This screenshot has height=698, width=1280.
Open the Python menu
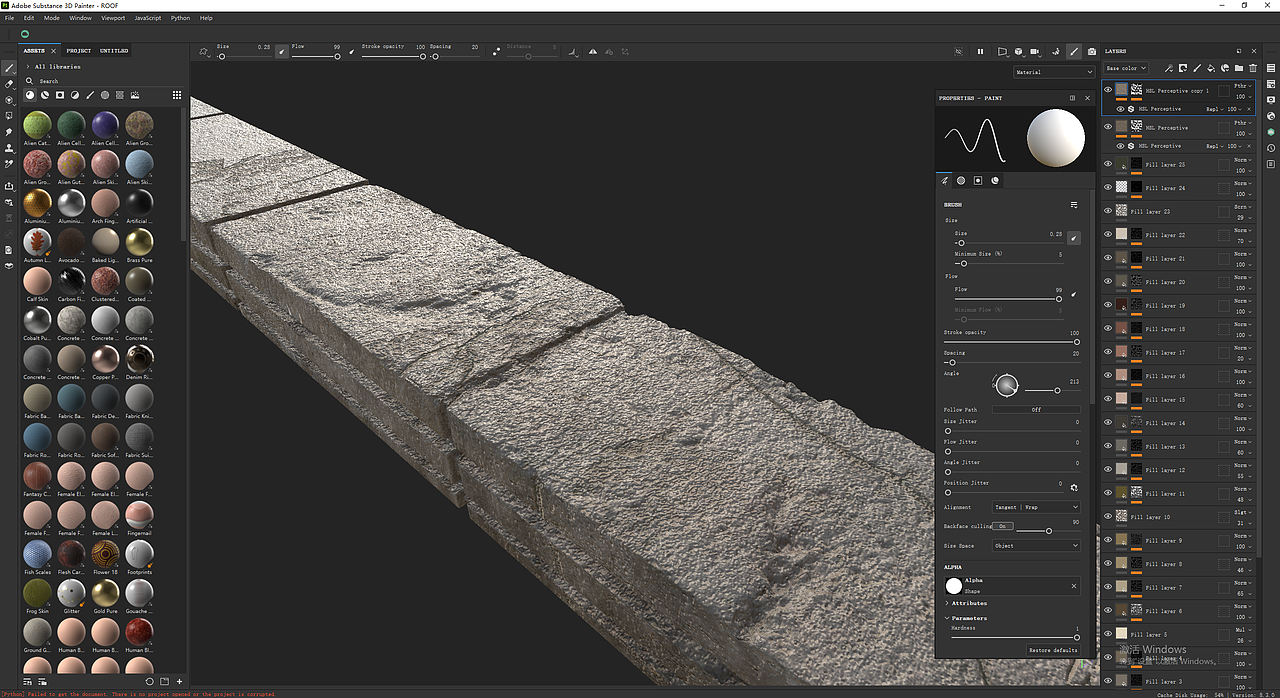[180, 18]
